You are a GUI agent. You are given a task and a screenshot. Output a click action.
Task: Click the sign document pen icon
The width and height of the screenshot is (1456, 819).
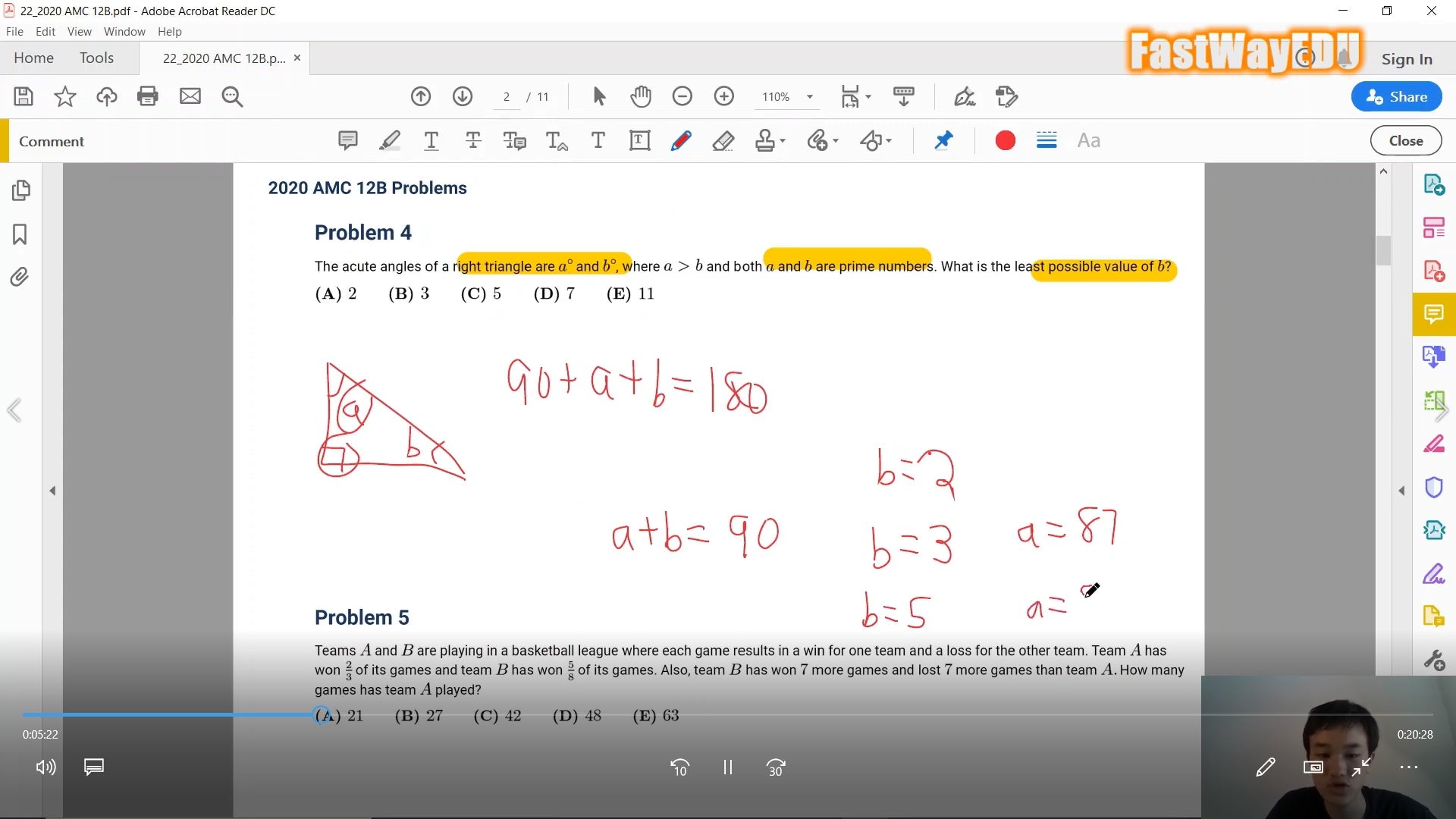(965, 96)
